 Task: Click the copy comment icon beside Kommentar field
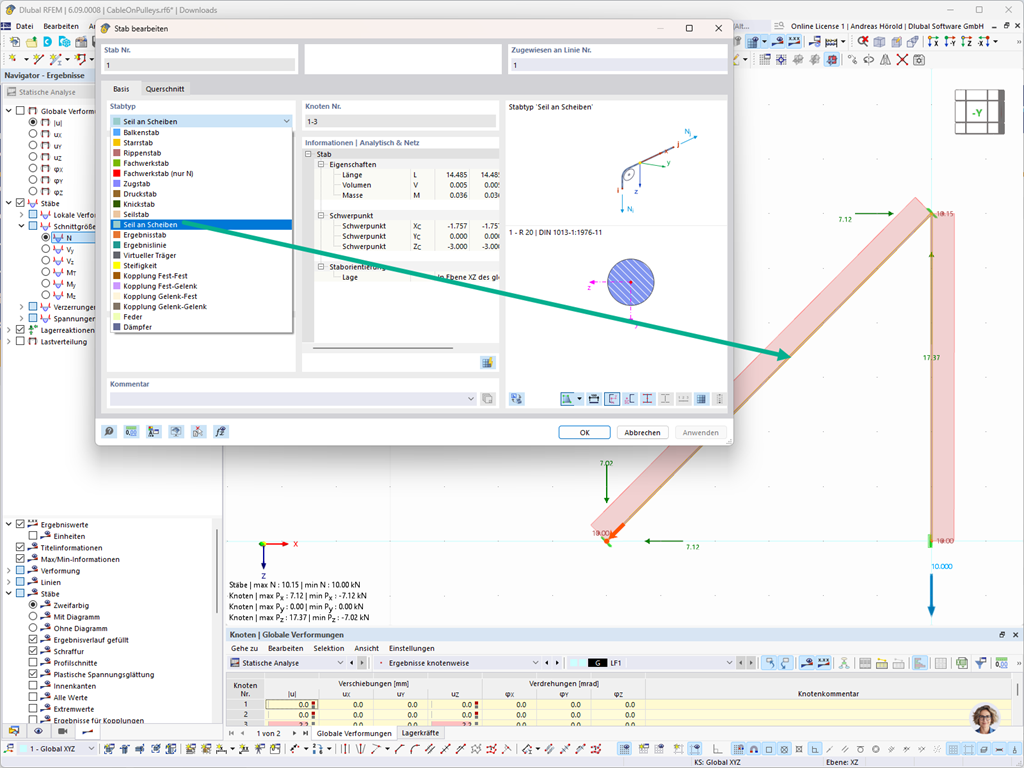tap(487, 398)
